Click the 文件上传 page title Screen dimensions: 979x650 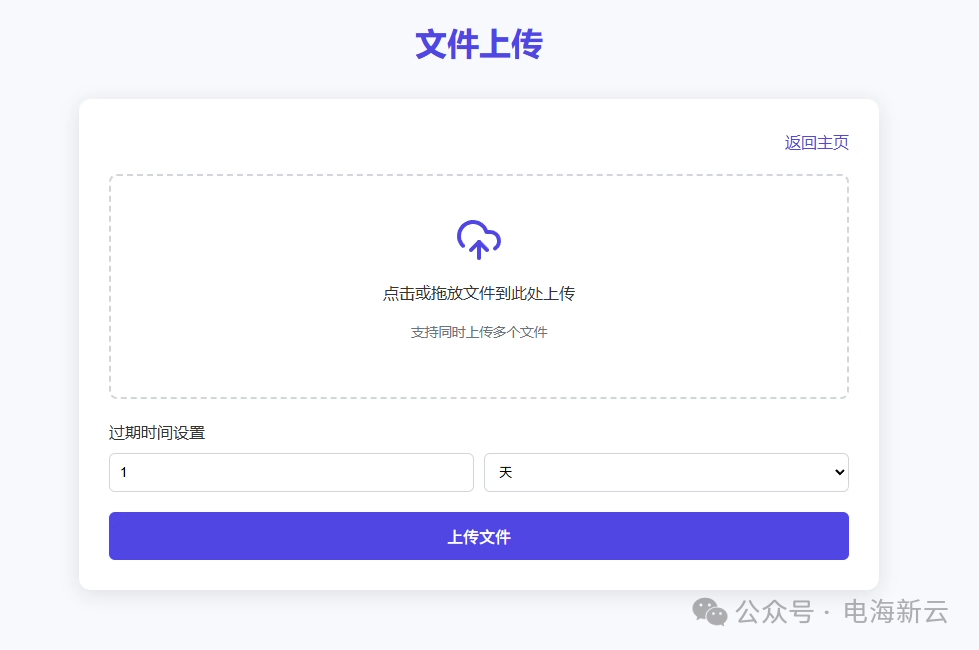pos(478,44)
